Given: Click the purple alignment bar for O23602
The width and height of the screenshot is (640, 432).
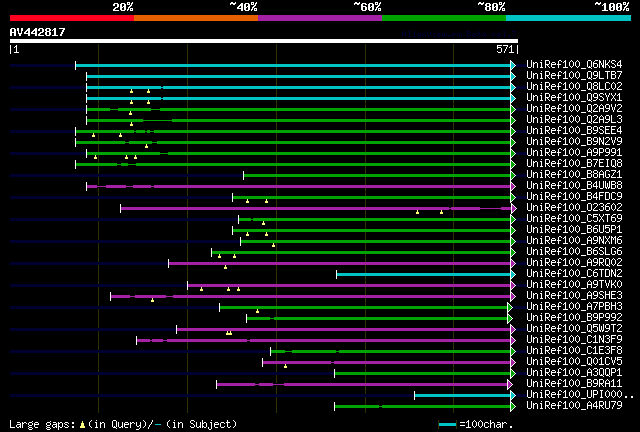Looking at the screenshot, I should click(x=316, y=208).
